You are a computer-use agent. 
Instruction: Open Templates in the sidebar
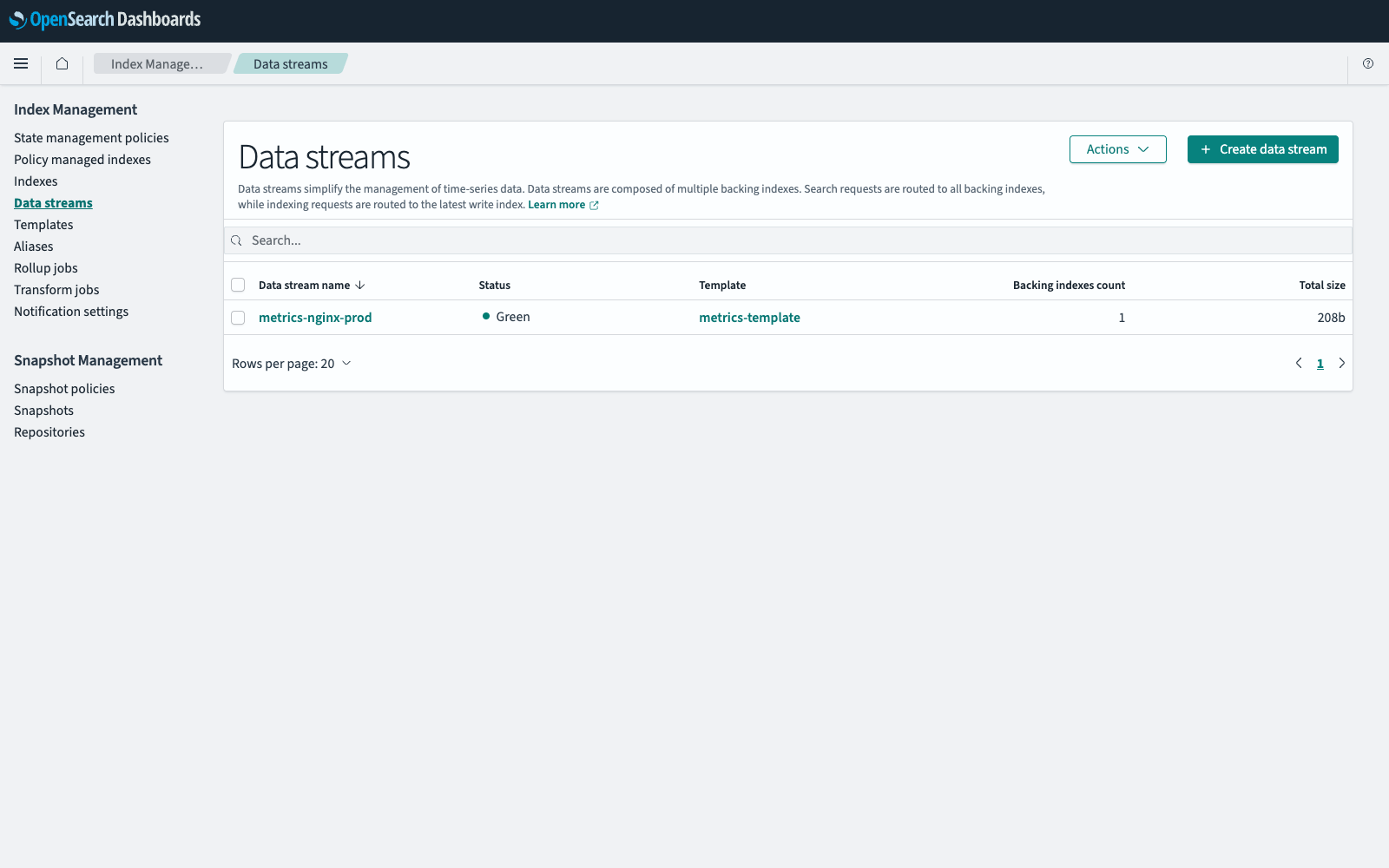point(43,225)
